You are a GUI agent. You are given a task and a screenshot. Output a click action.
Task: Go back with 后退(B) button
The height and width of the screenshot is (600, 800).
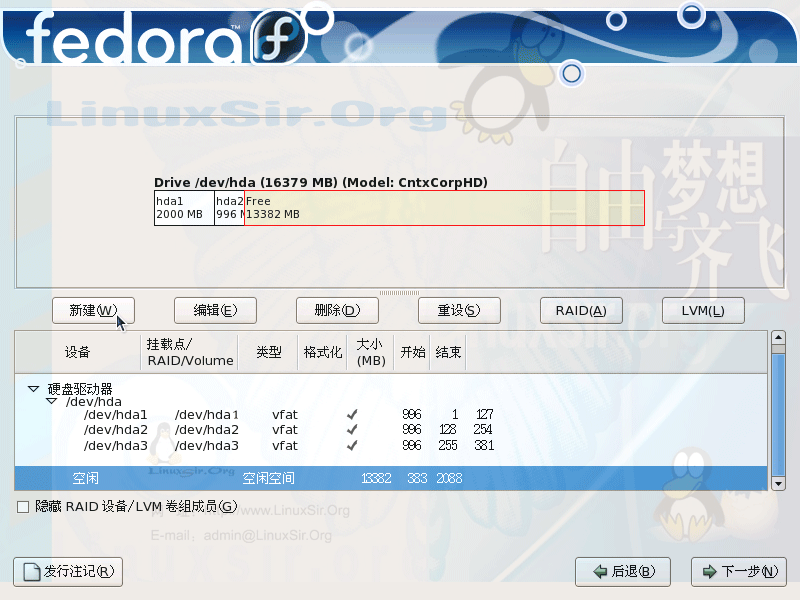pyautogui.click(x=623, y=571)
